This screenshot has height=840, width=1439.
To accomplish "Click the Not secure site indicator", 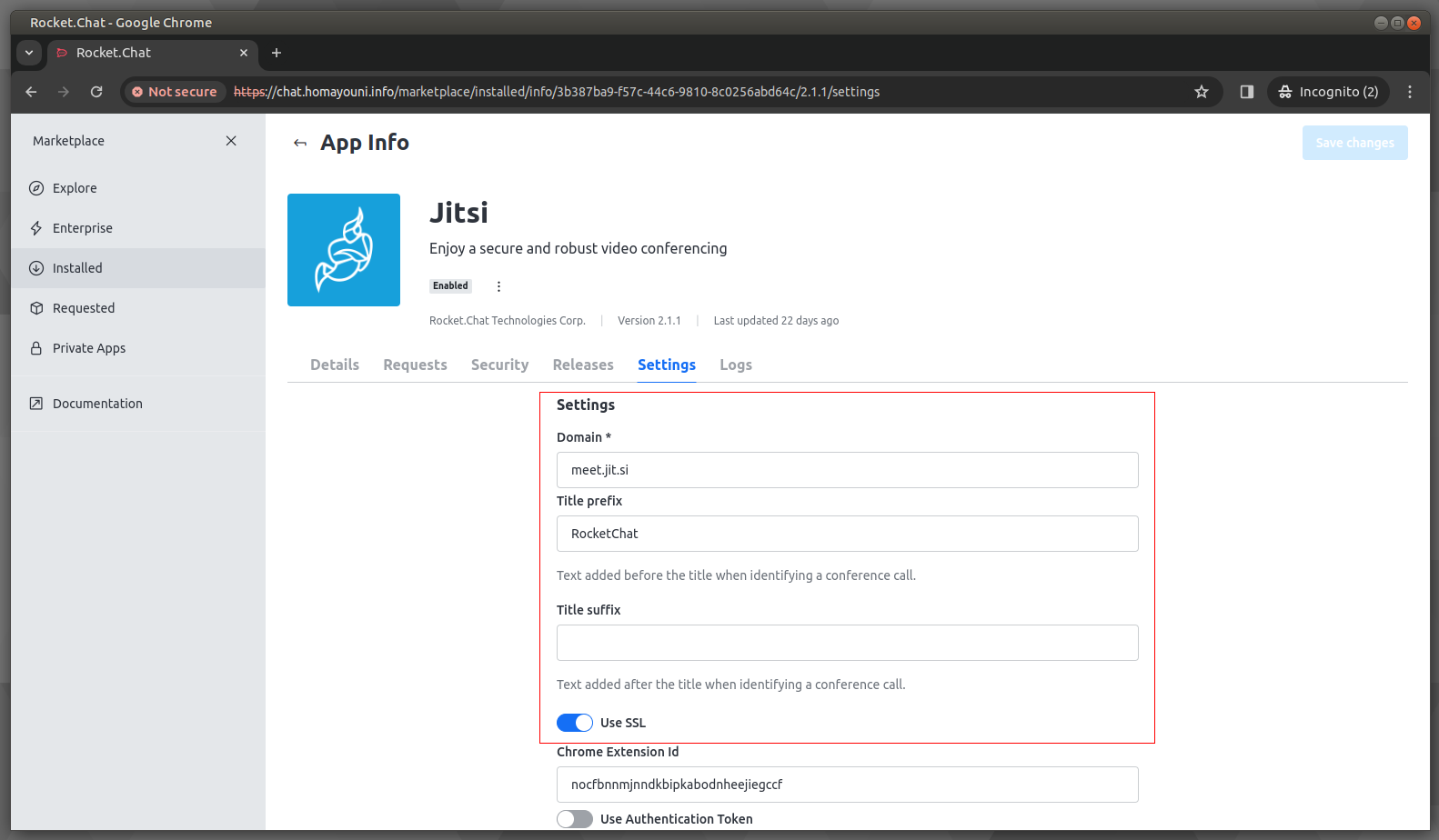I will tap(175, 92).
